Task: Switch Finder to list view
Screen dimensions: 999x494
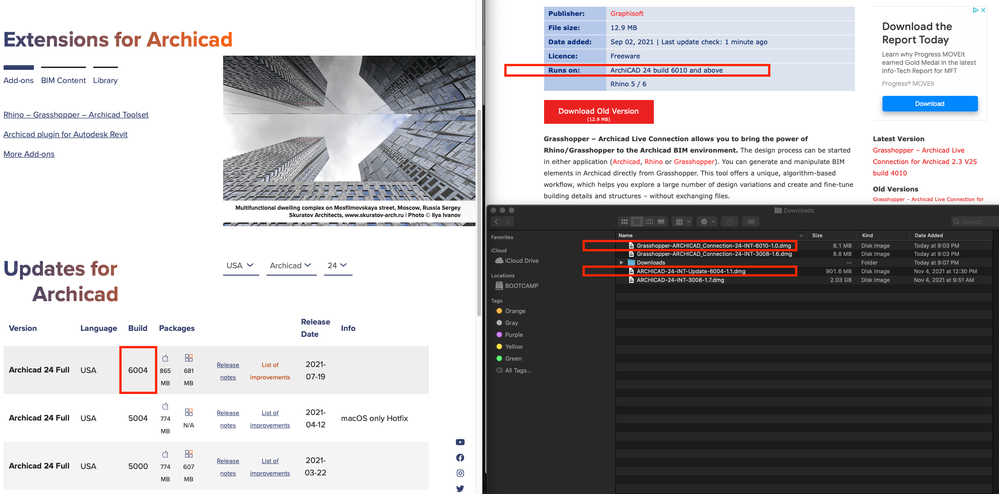Action: point(636,222)
